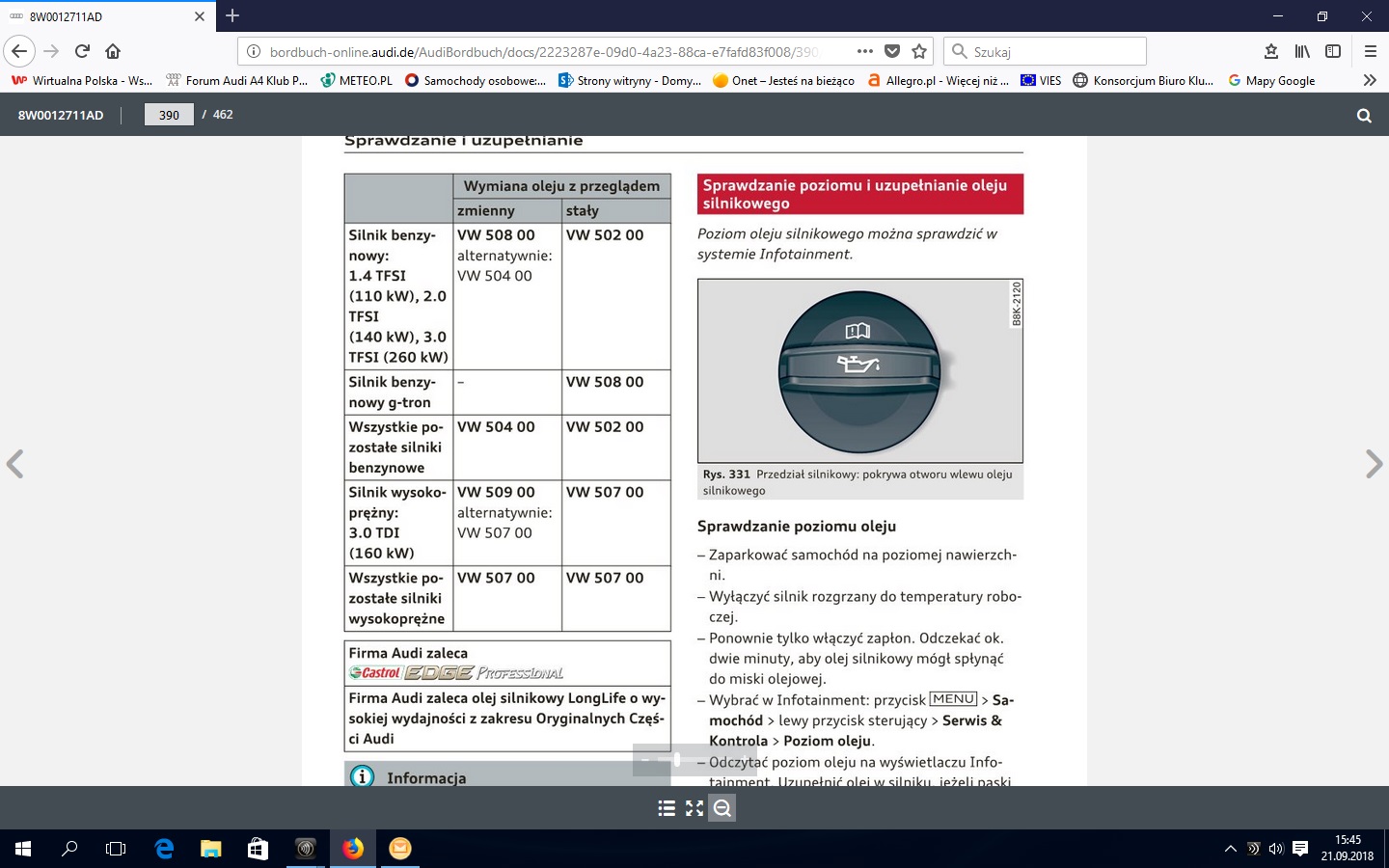Open the Mapy Google bookmark
The image size is (1389, 868).
[1271, 80]
